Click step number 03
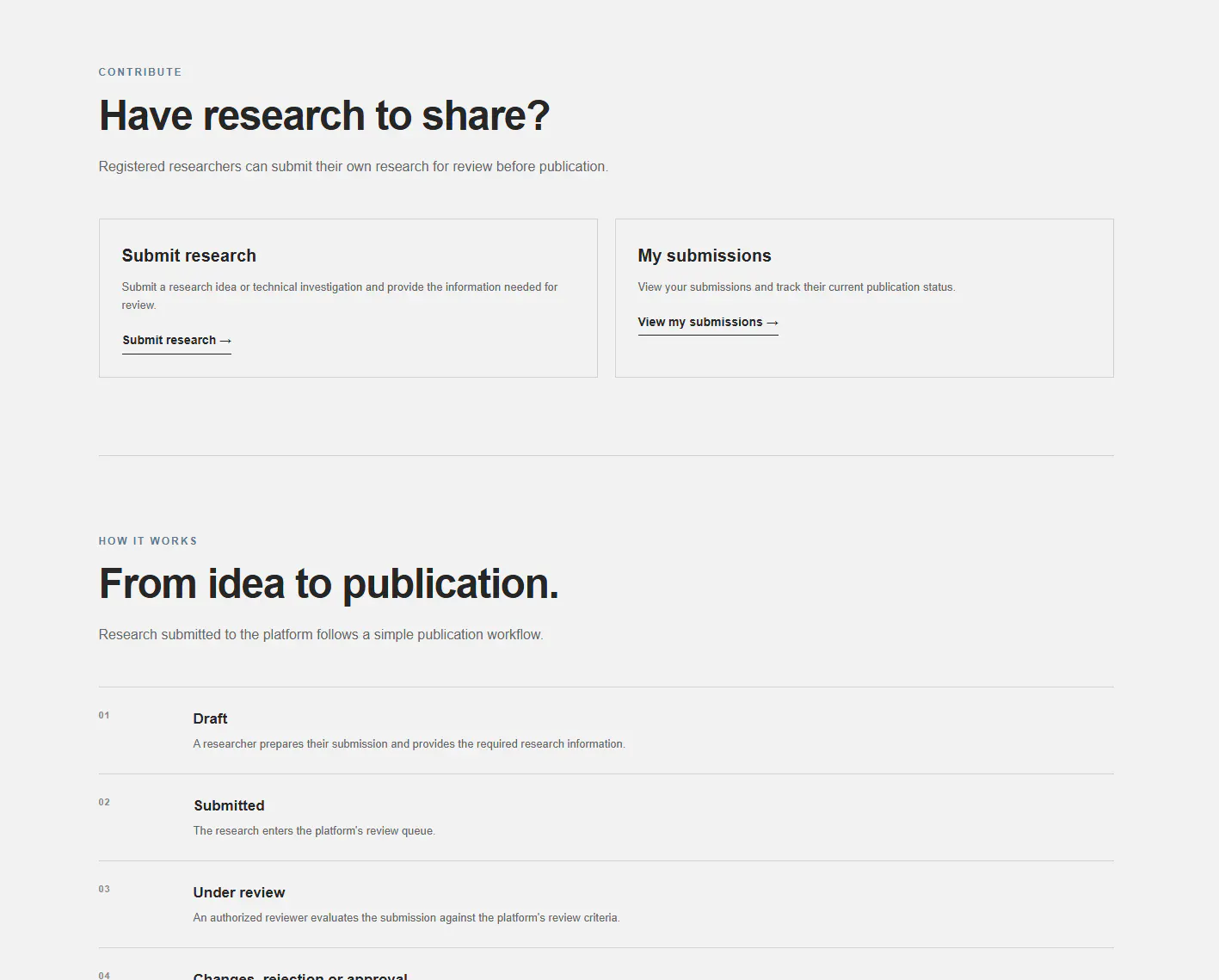The height and width of the screenshot is (980, 1219). coord(104,889)
